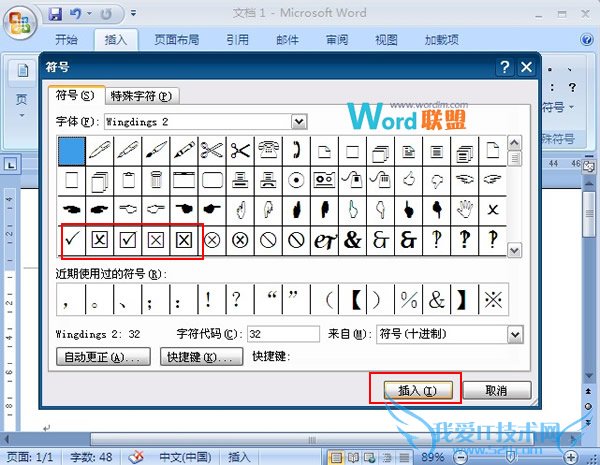600x465 pixels.
Task: Click dialog help question mark button
Action: pyautogui.click(x=505, y=67)
